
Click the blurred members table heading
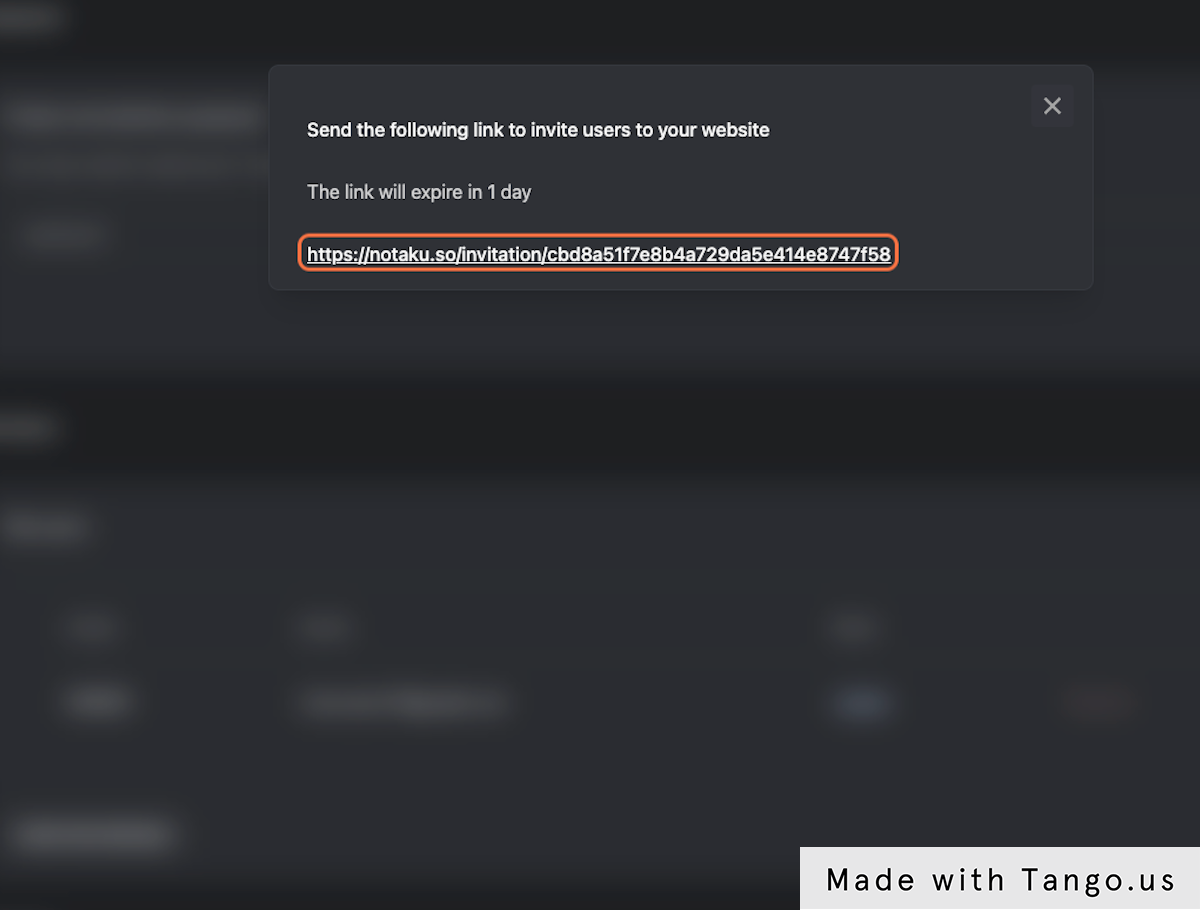pos(46,526)
